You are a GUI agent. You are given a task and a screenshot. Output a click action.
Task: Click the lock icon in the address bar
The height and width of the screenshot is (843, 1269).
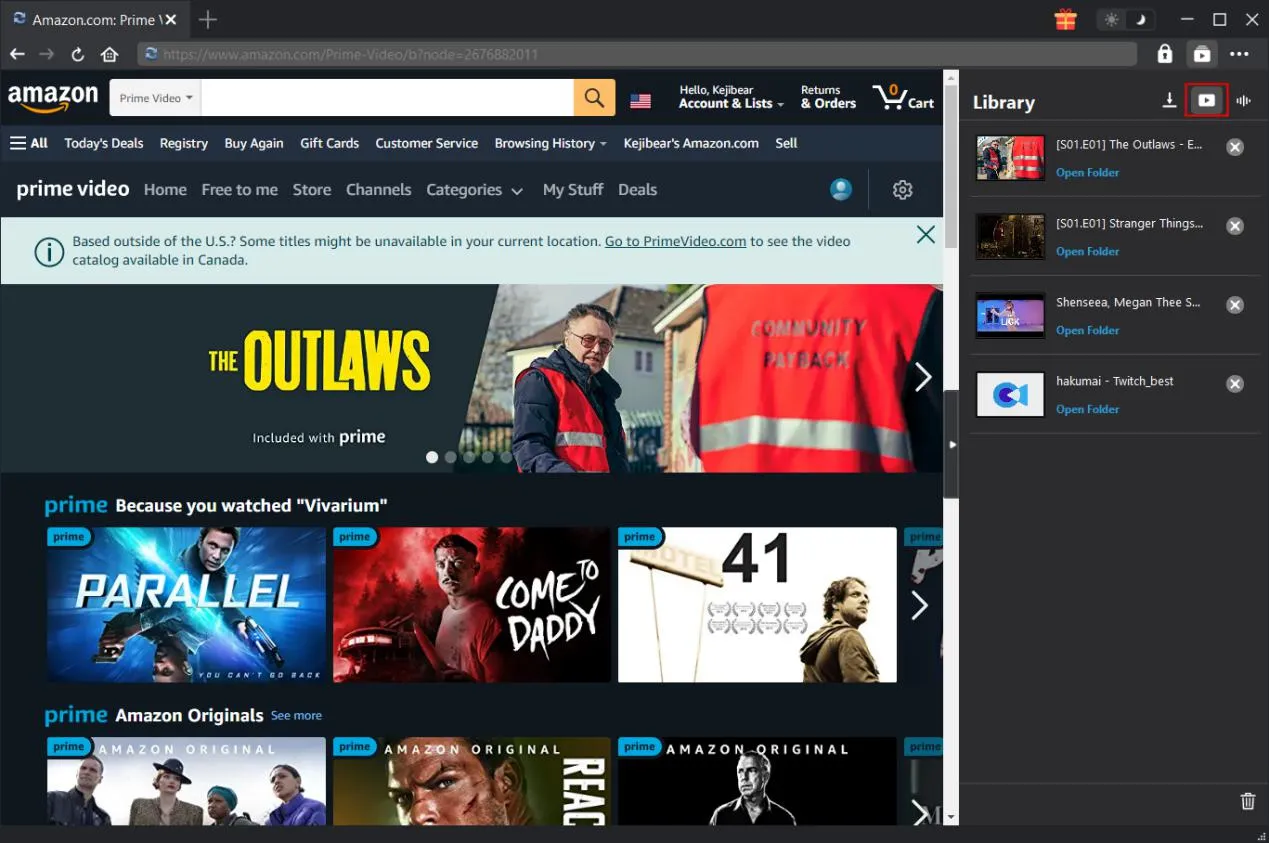coord(1164,54)
